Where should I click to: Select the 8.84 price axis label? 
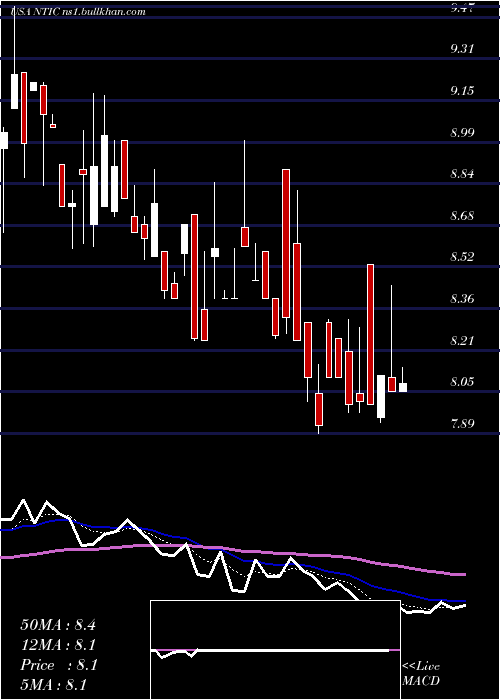[462, 174]
